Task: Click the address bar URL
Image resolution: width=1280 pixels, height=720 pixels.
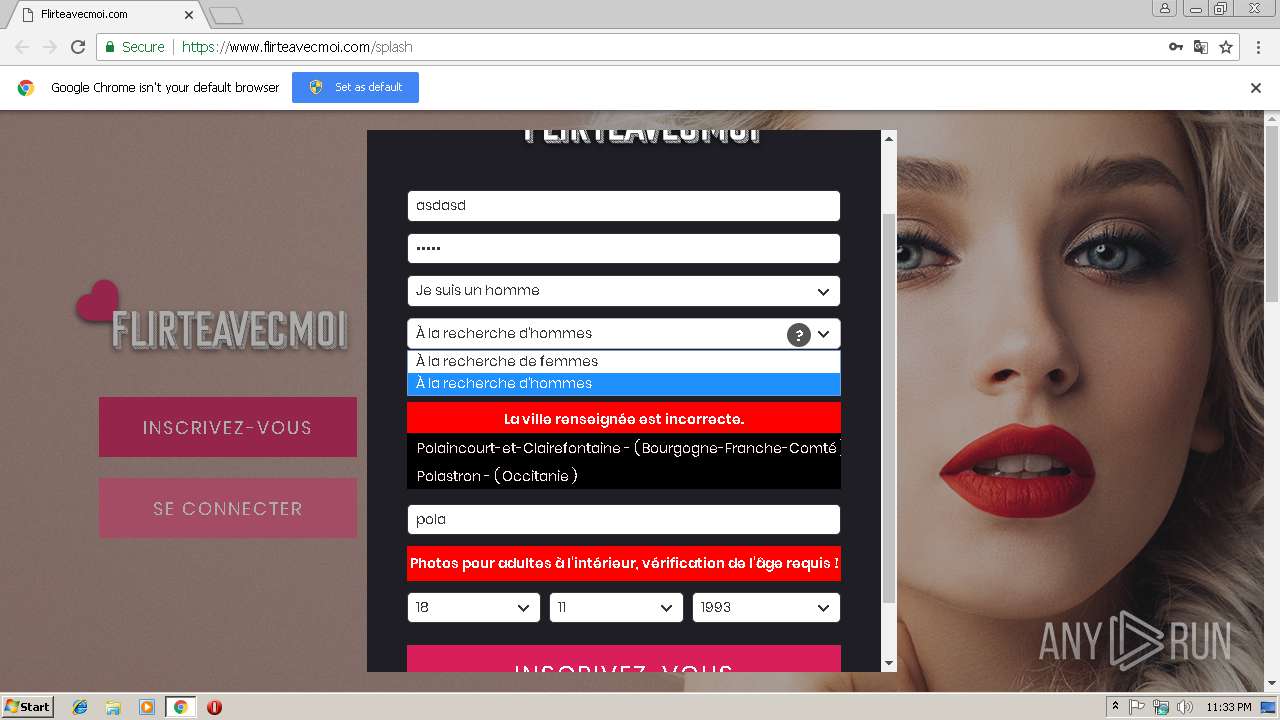Action: coord(297,47)
